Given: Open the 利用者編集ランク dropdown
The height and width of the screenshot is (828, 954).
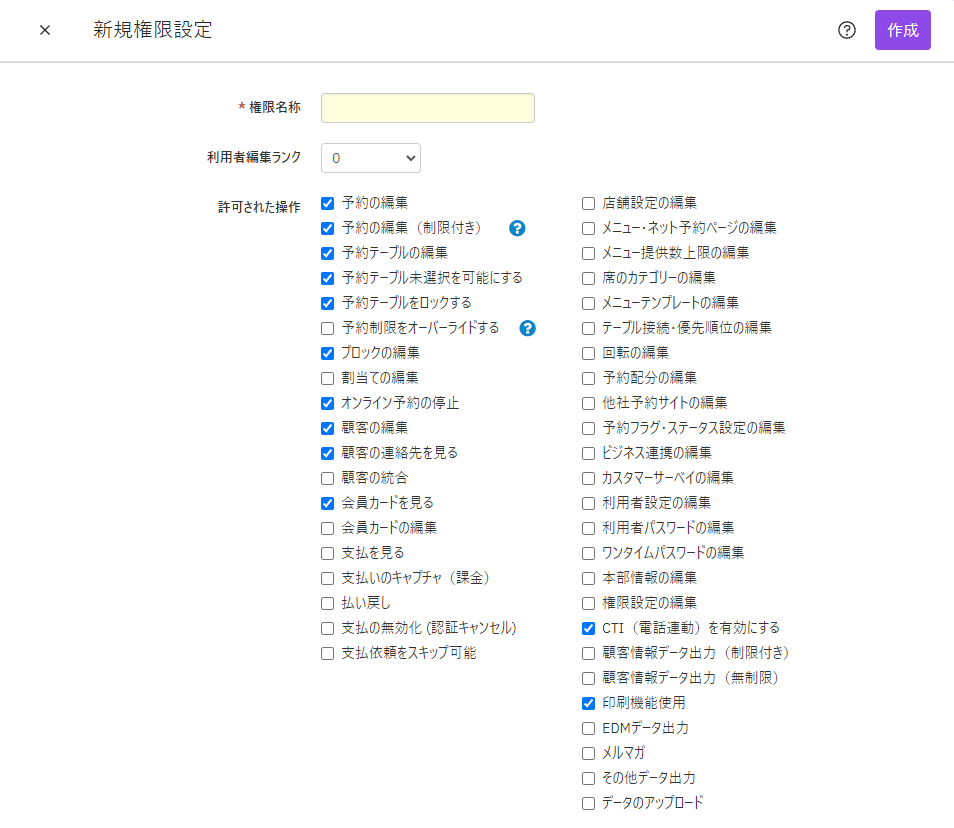Looking at the screenshot, I should coord(371,158).
